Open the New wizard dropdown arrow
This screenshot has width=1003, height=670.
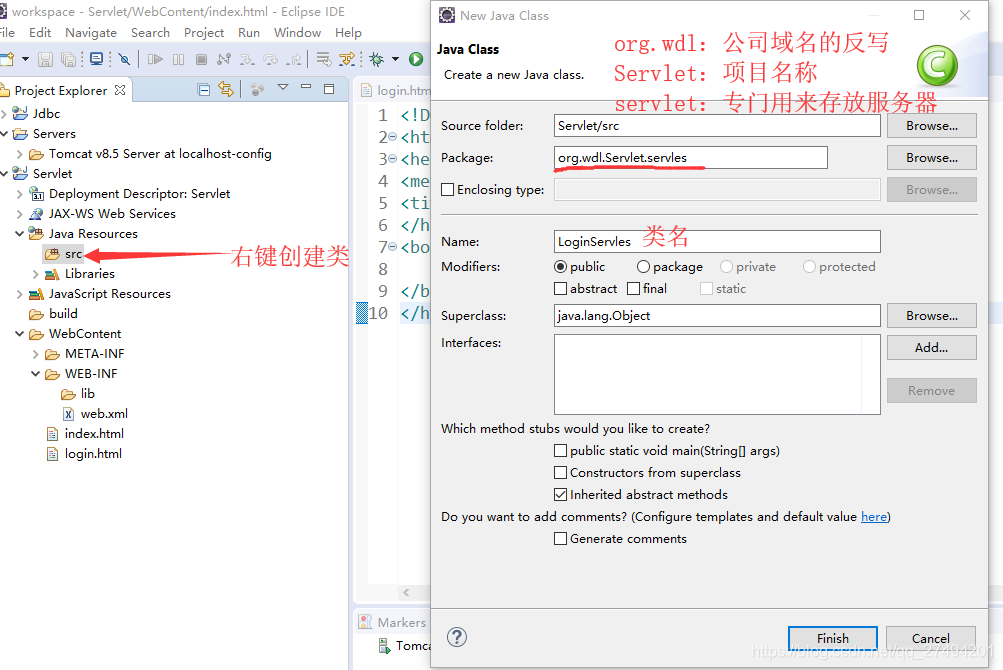(26, 60)
